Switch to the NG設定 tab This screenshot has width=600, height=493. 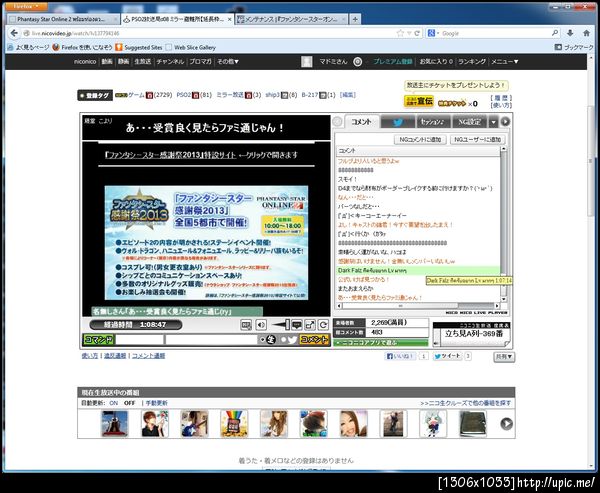(x=469, y=122)
